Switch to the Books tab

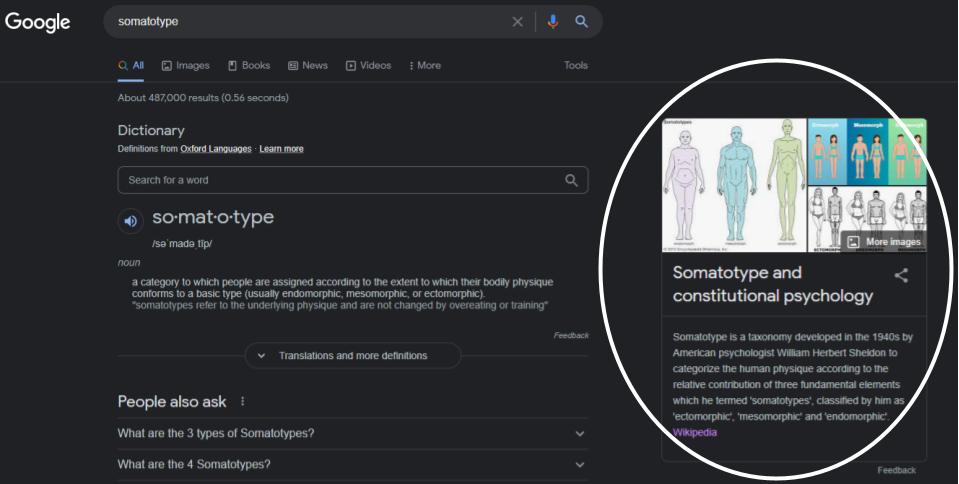[249, 65]
